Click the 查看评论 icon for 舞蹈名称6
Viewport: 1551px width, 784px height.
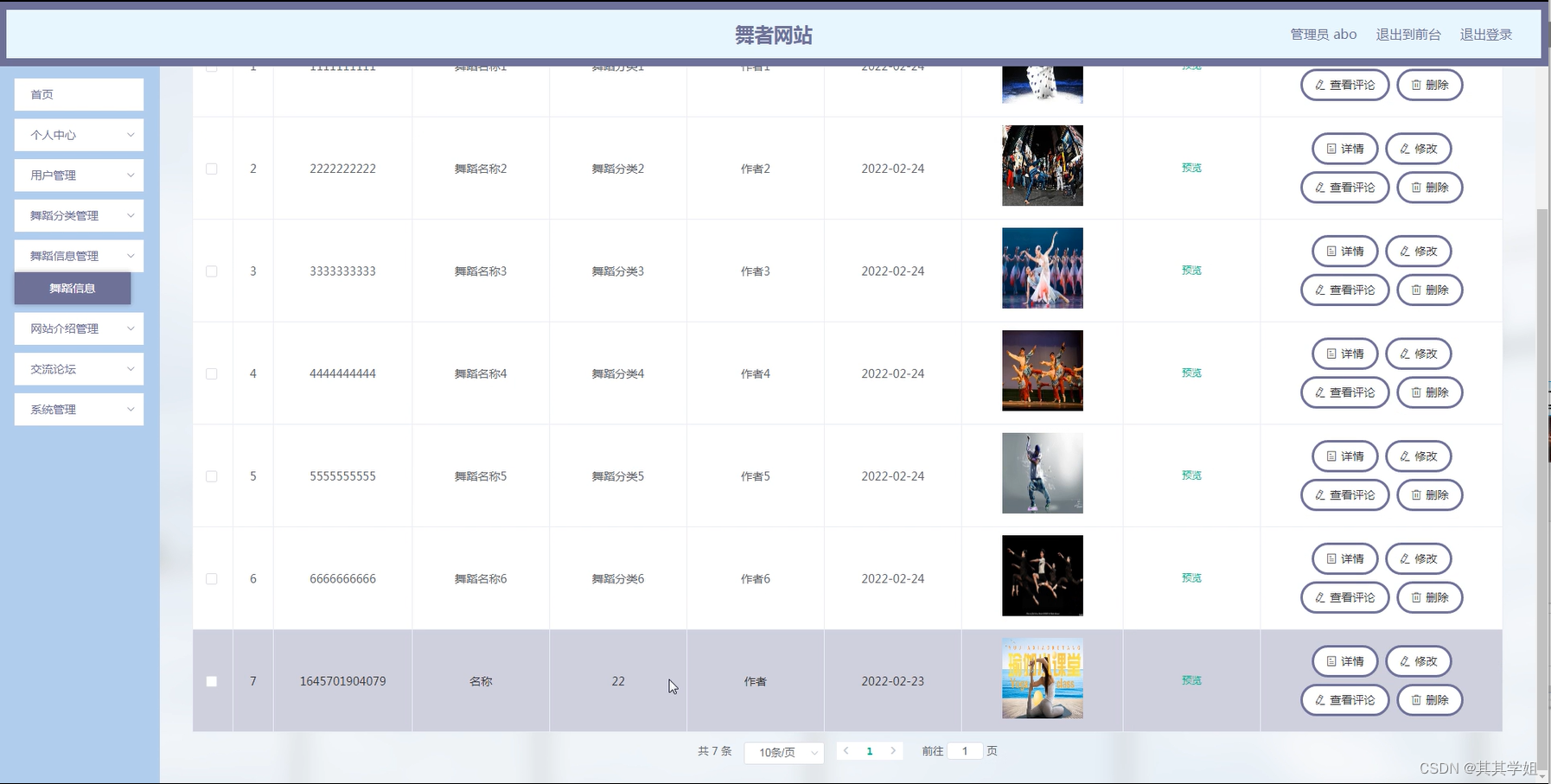1318,597
